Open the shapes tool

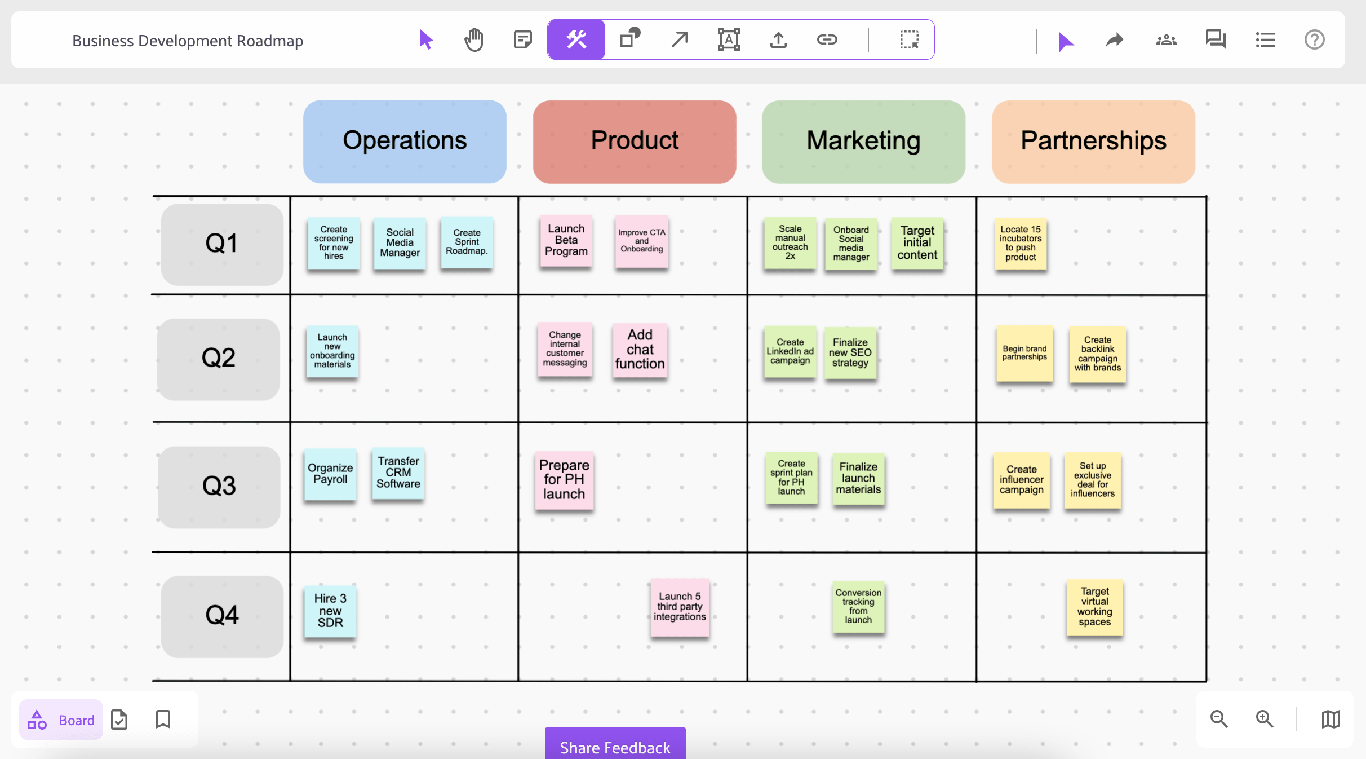point(628,39)
